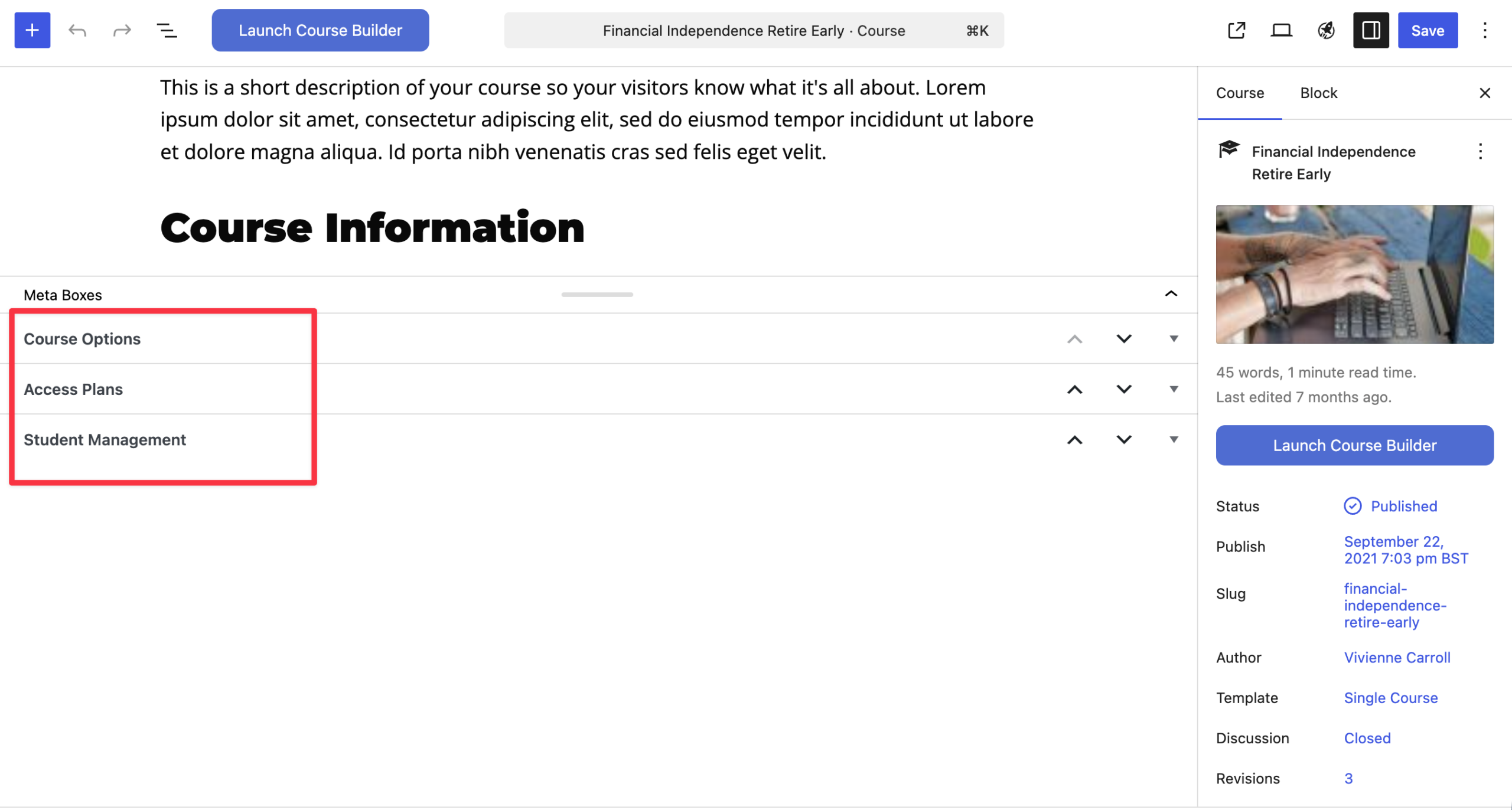Open the editor options three-dot menu
This screenshot has width=1512, height=810.
(x=1485, y=30)
